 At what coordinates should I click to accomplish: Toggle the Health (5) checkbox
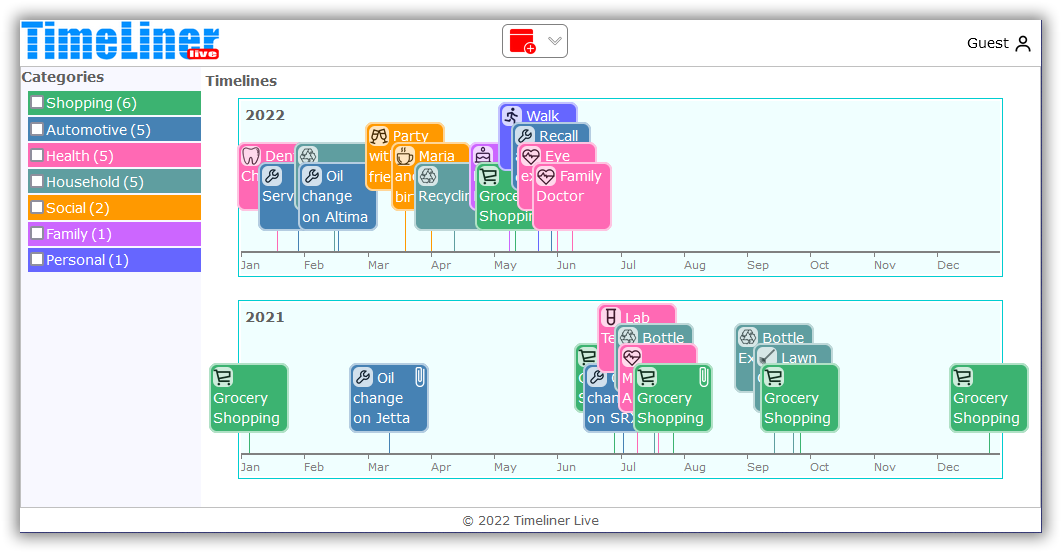click(37, 155)
